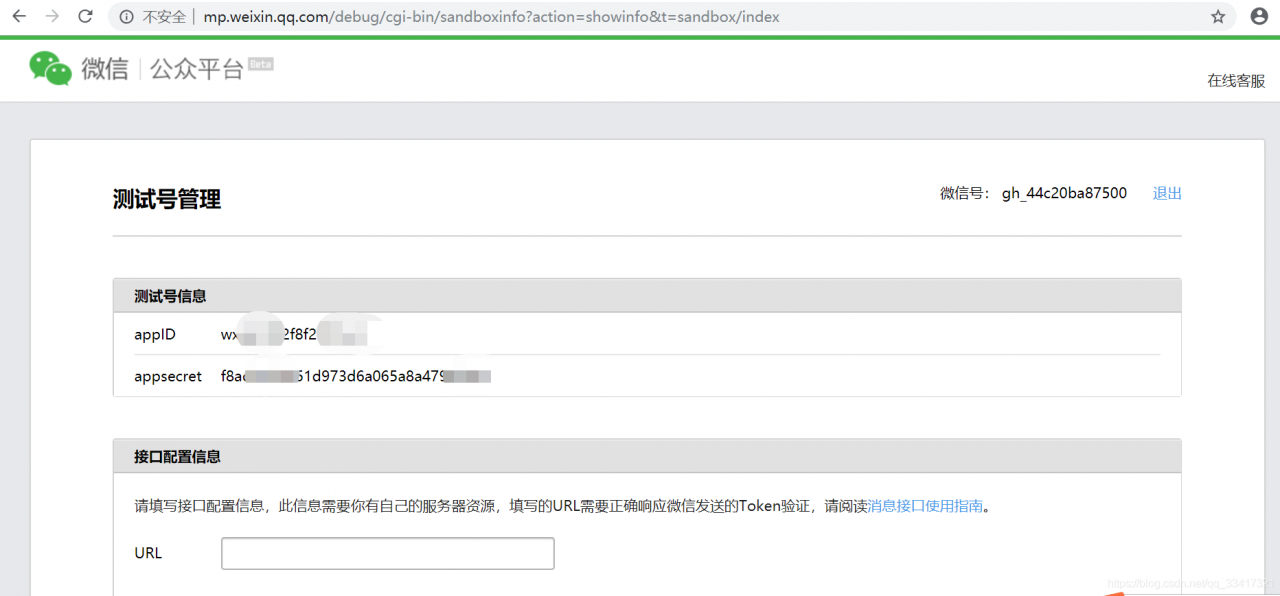The width and height of the screenshot is (1280, 596).
Task: Click into the URL input field
Action: (x=388, y=553)
